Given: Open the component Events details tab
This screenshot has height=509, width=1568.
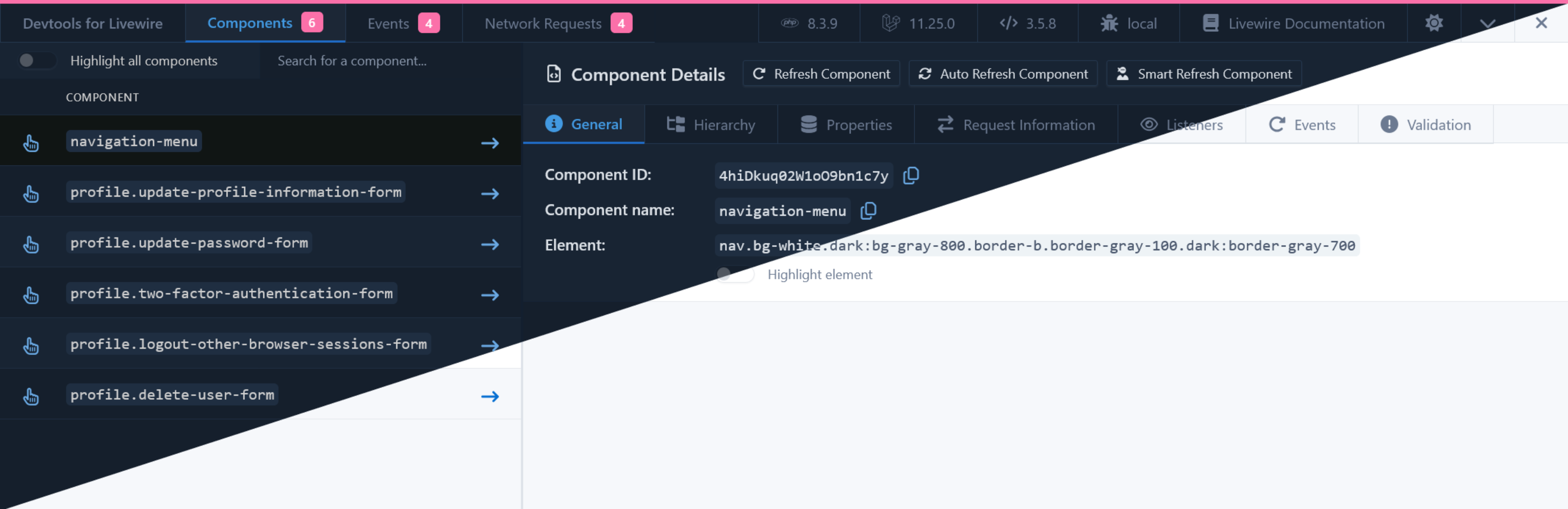Looking at the screenshot, I should 1301,124.
